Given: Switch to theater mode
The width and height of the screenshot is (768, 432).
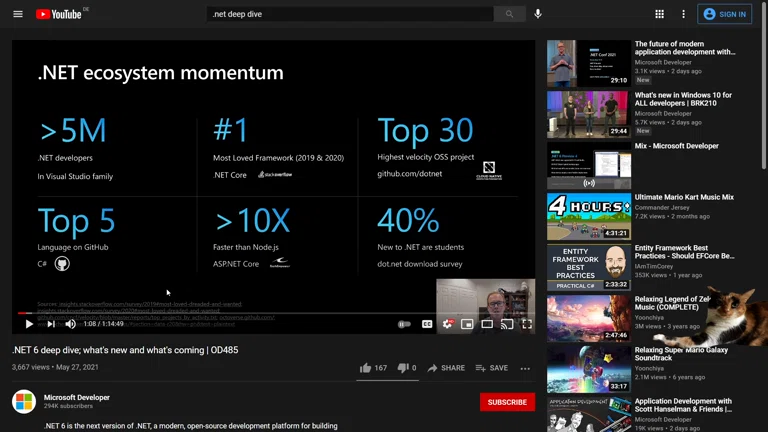Looking at the screenshot, I should pos(487,324).
